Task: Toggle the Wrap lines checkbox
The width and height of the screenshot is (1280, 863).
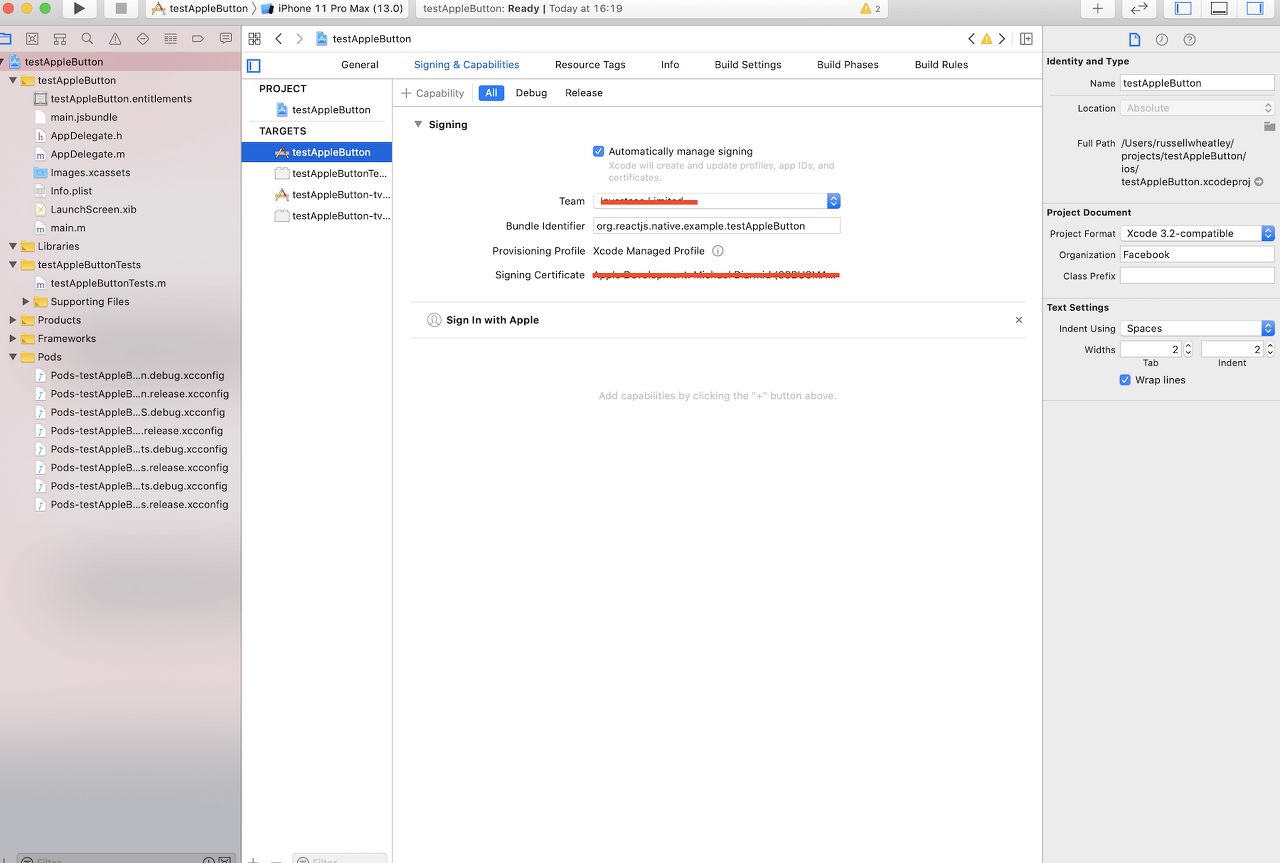Action: click(1125, 380)
